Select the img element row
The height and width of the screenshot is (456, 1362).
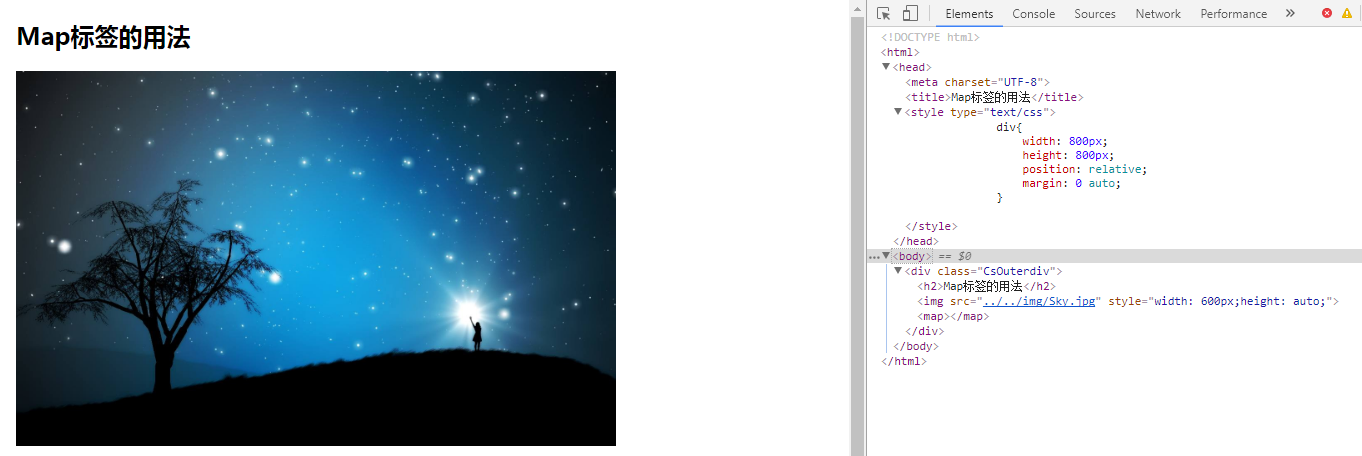pos(1128,301)
